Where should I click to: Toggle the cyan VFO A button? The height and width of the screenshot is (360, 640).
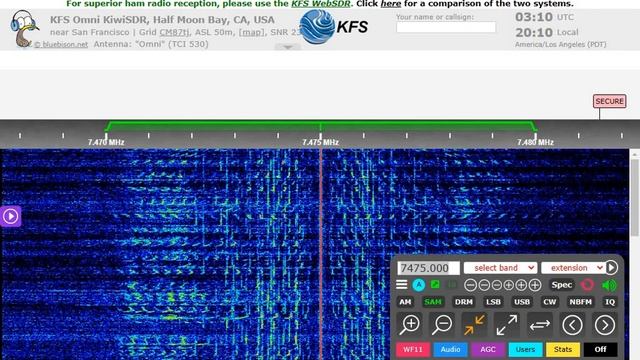pos(418,285)
